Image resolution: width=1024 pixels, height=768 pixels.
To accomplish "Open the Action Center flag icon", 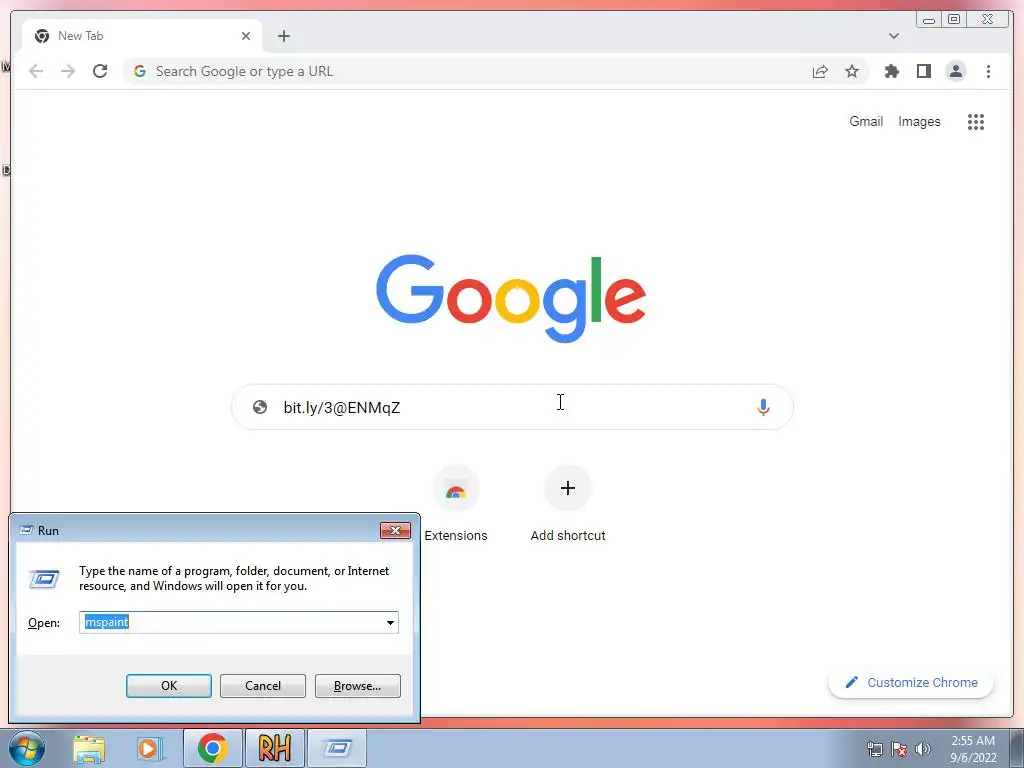I will (899, 749).
